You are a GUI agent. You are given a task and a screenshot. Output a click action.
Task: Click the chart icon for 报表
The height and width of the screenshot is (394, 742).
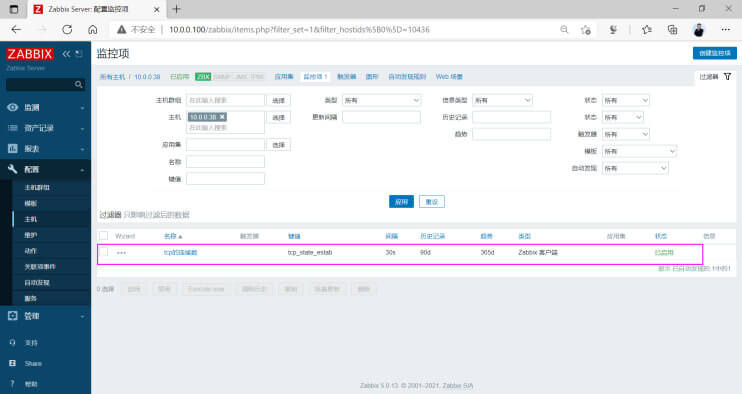13,149
